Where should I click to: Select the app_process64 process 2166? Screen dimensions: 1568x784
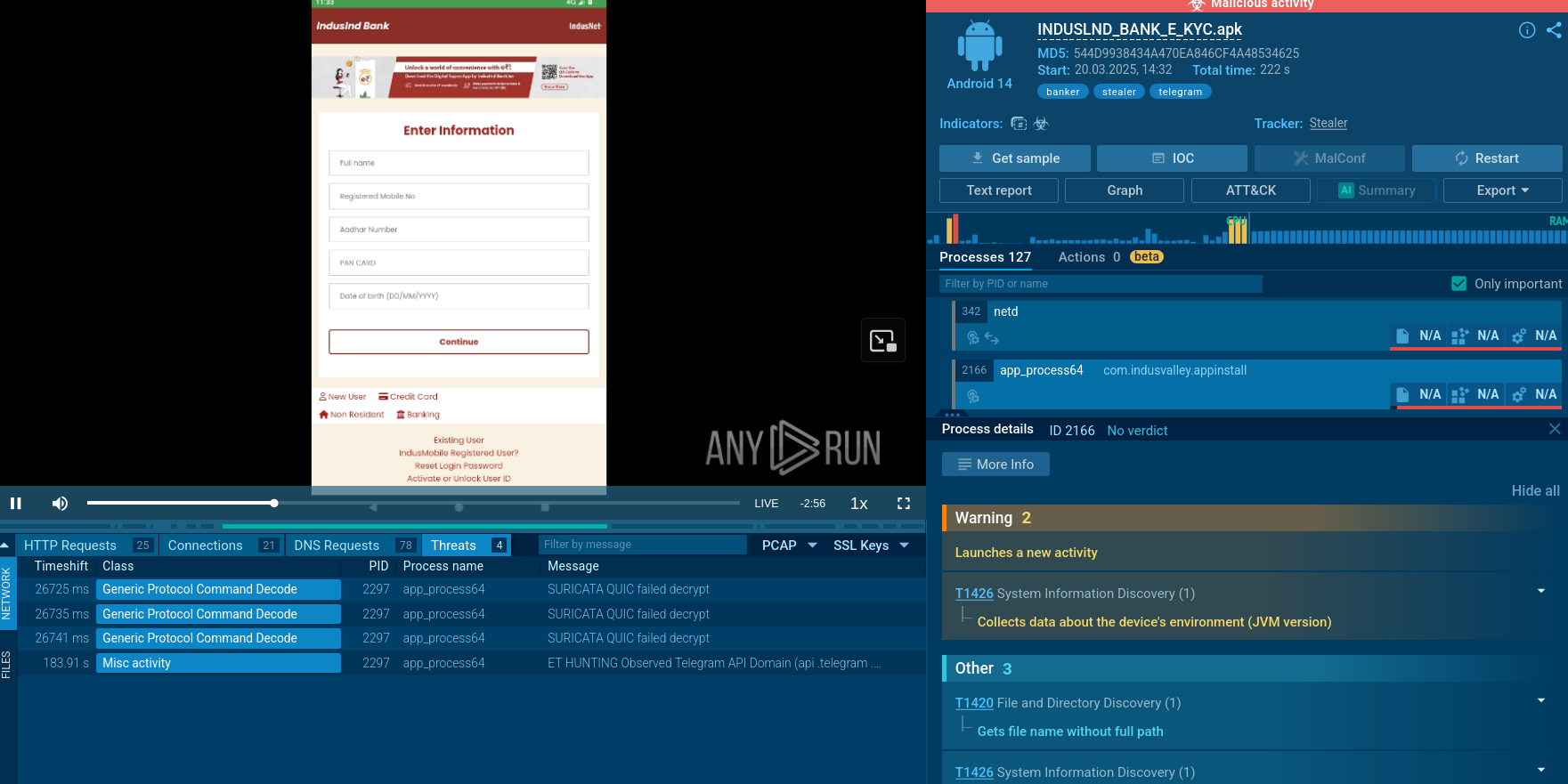(1255, 383)
